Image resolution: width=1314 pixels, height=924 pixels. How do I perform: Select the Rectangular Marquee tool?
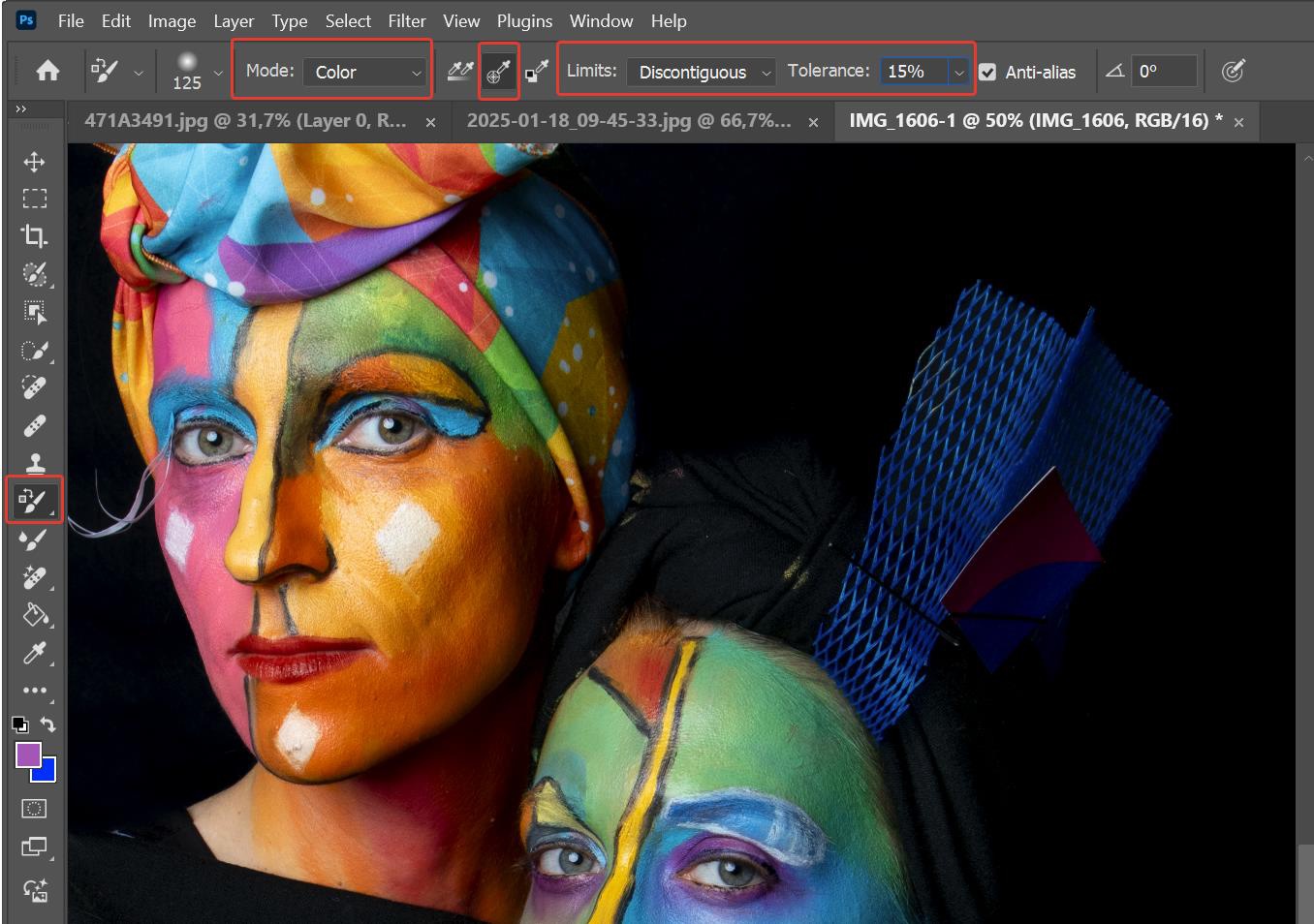coord(34,199)
